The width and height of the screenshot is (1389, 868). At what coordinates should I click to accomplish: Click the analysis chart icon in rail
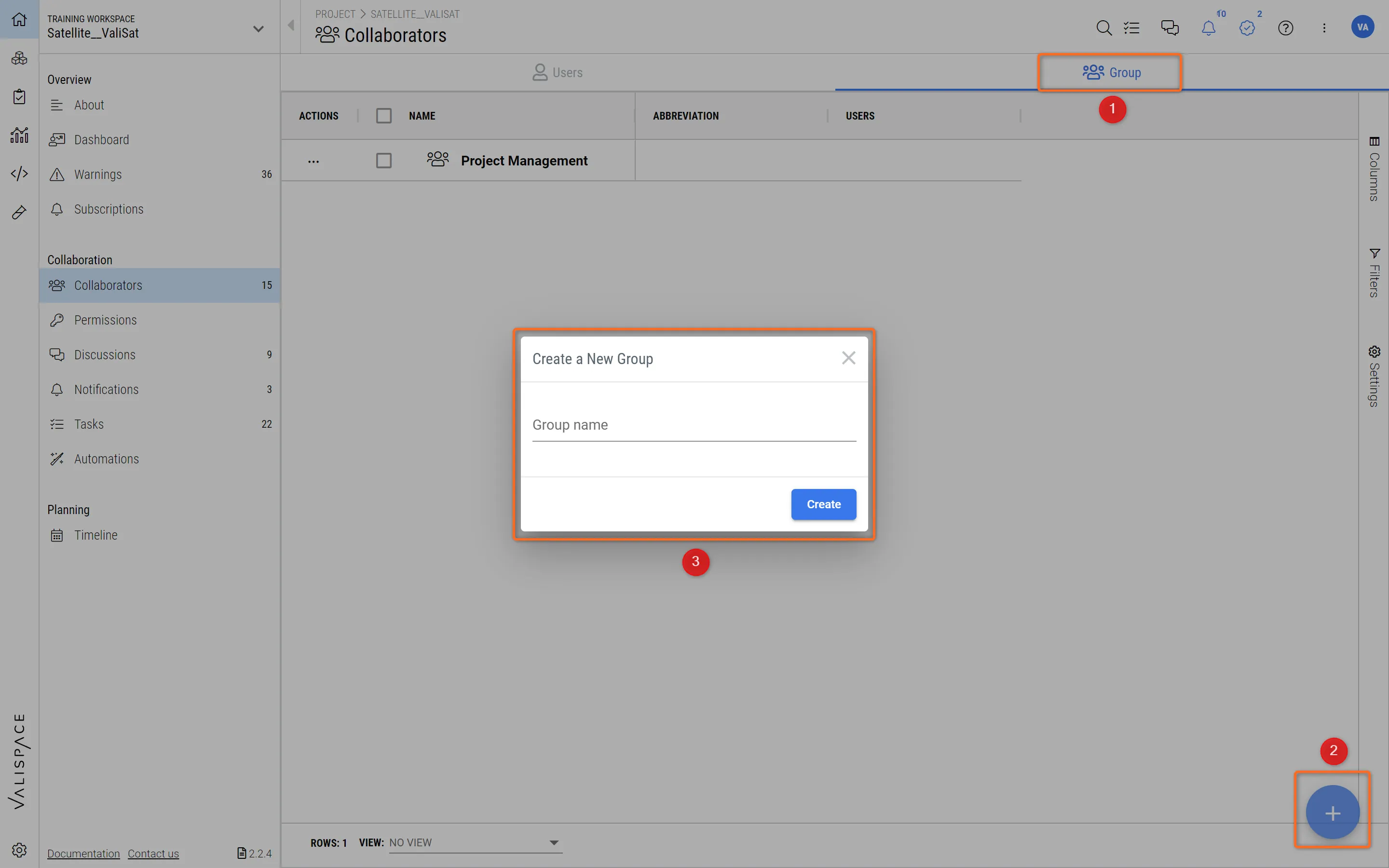tap(19, 136)
